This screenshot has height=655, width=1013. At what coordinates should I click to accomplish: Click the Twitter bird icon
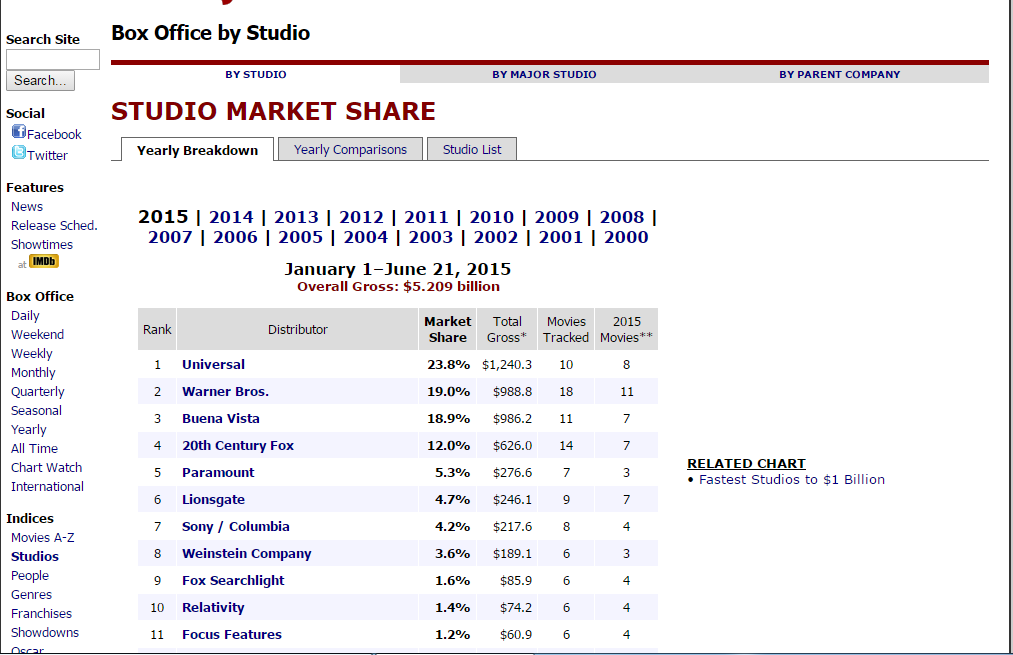19,153
